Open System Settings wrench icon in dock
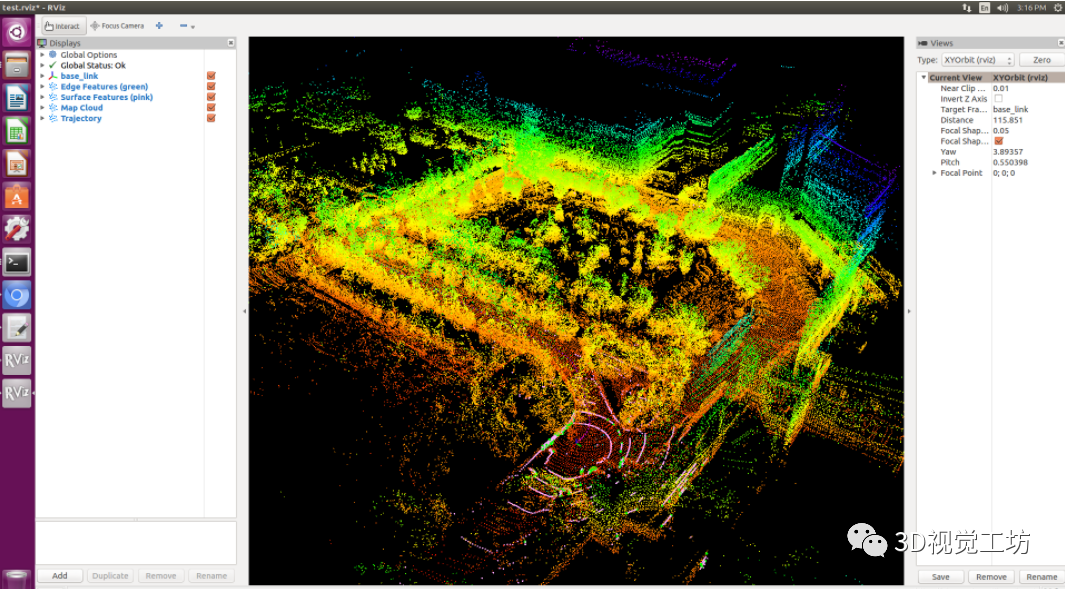This screenshot has height=589, width=1065. tap(16, 230)
